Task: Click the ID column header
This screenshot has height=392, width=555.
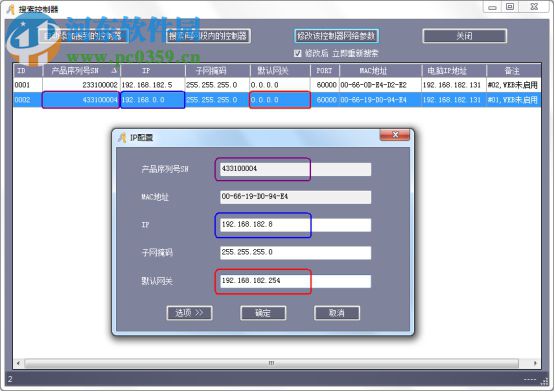Action: tap(28, 71)
